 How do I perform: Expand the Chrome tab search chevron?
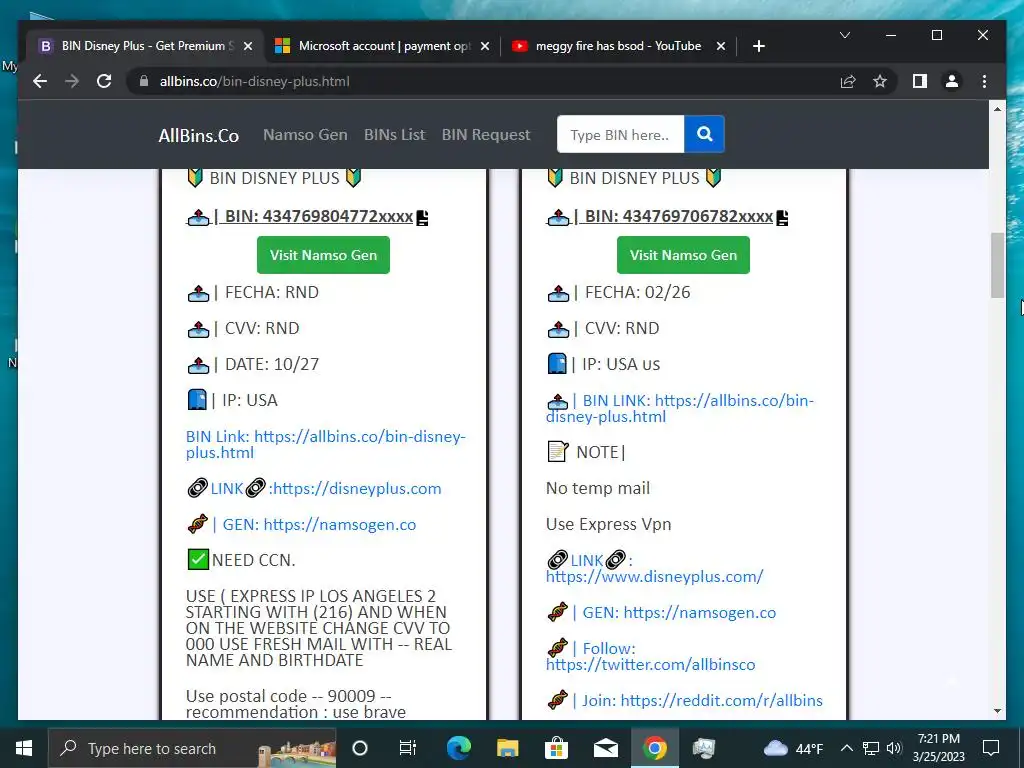click(x=844, y=35)
